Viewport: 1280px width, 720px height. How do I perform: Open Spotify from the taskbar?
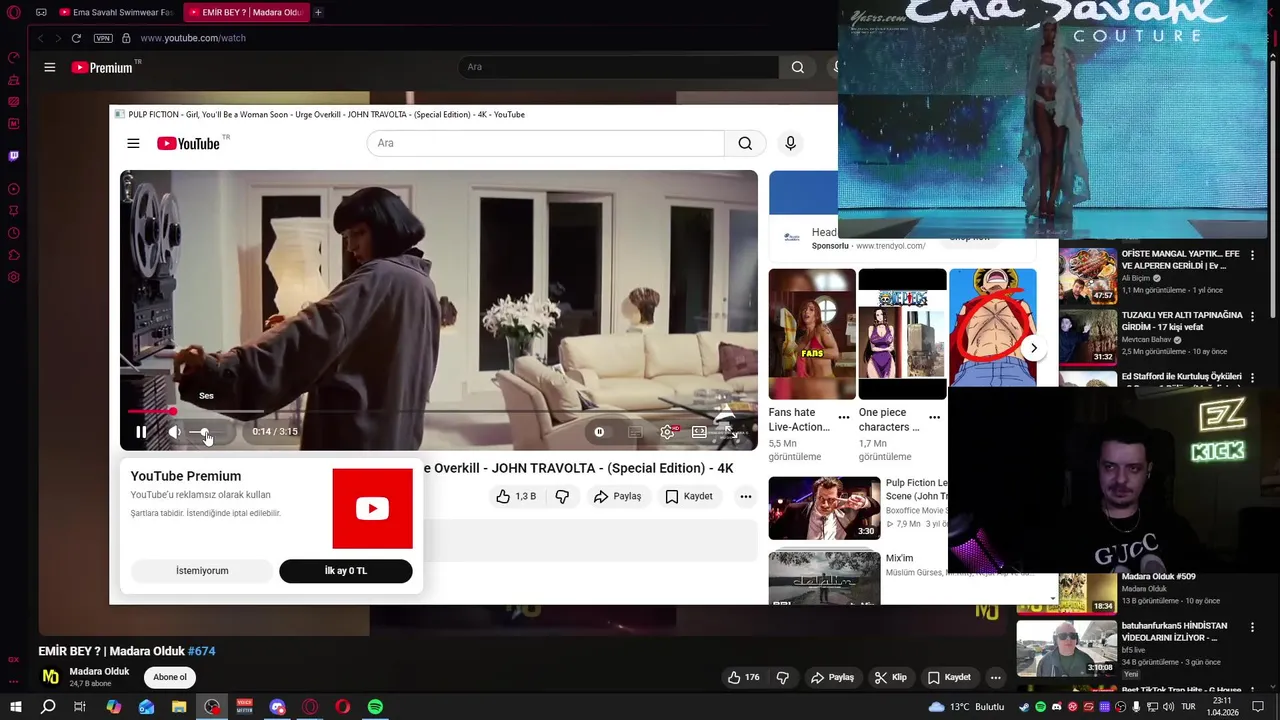coord(375,707)
